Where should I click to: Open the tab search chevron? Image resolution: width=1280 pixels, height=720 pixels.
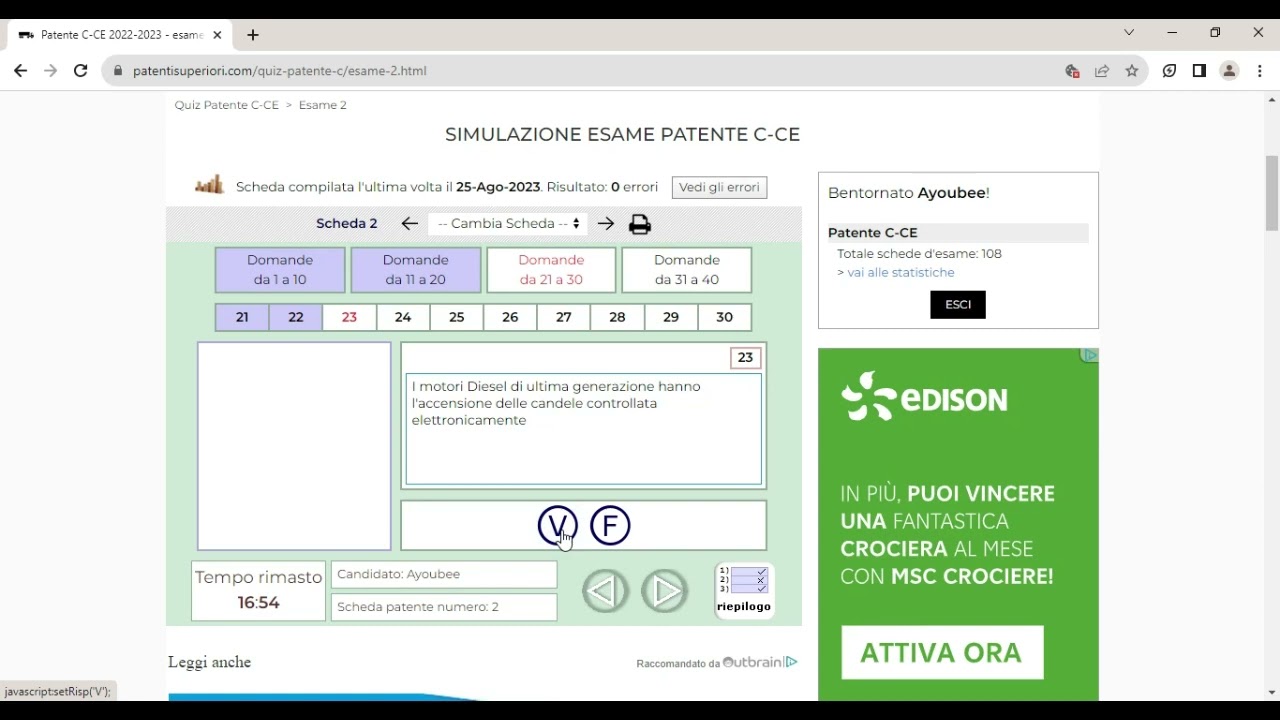point(1129,33)
